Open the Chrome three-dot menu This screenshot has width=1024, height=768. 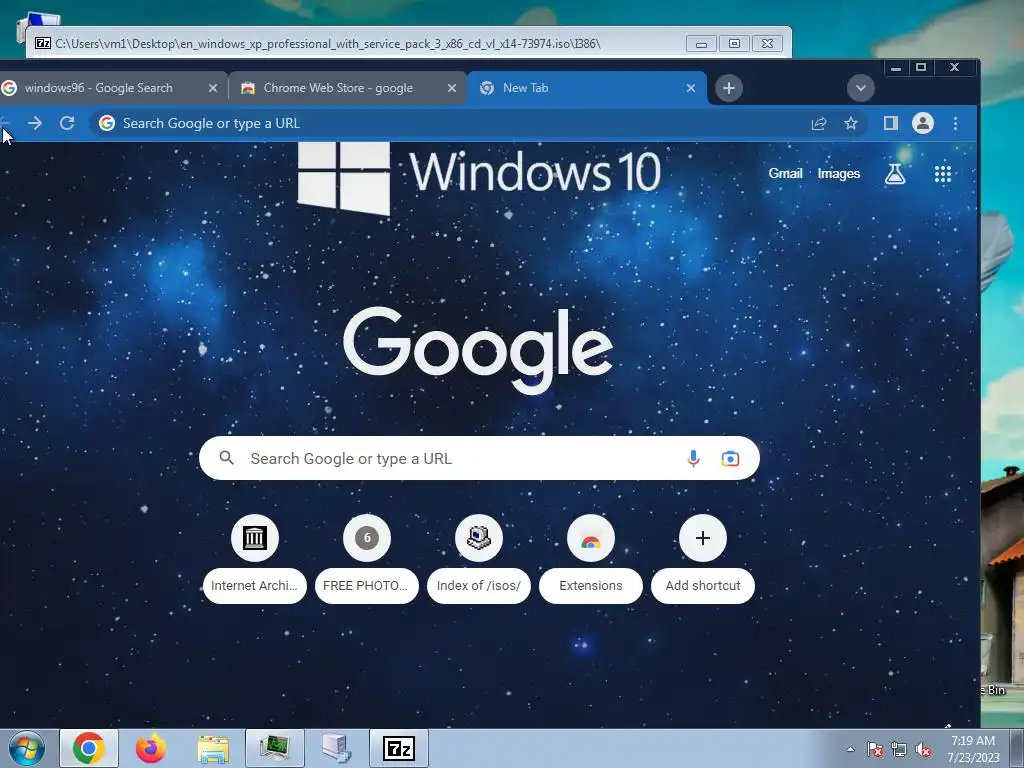pos(955,123)
